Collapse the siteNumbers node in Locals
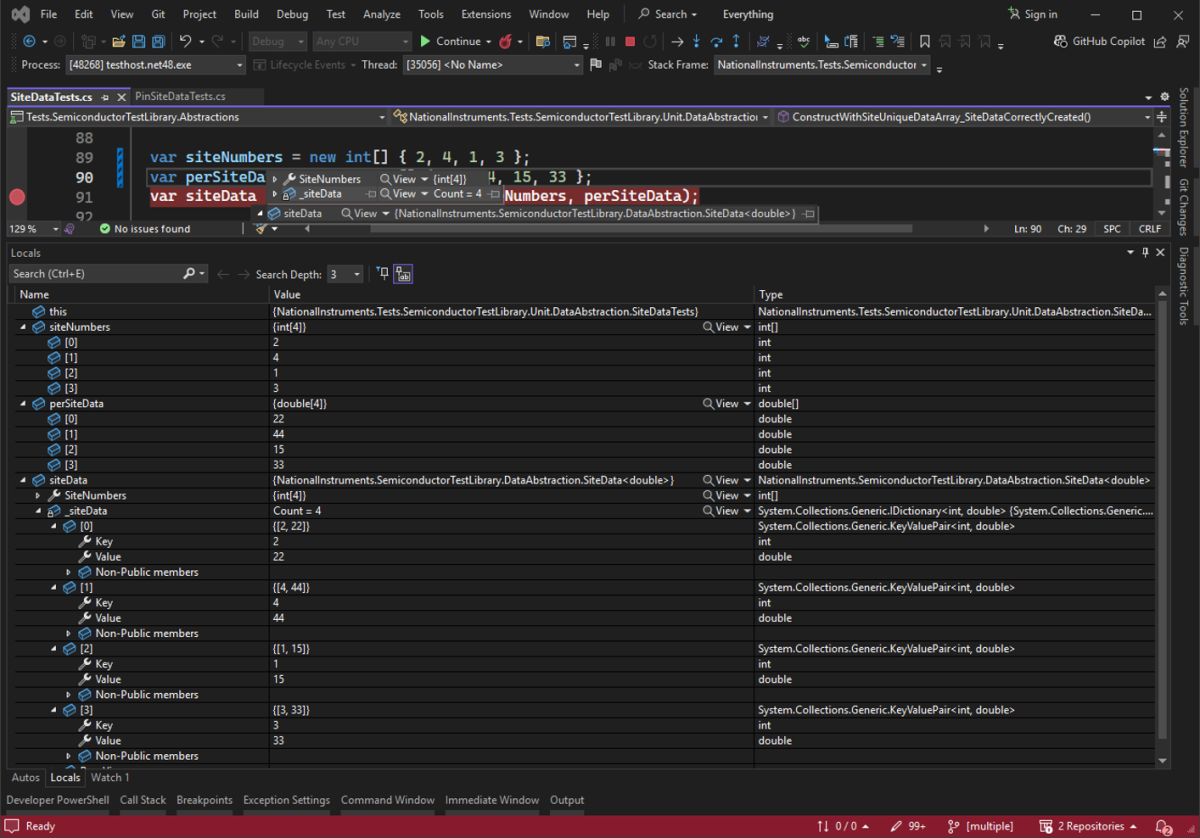Image resolution: width=1200 pixels, height=838 pixels. click(23, 327)
